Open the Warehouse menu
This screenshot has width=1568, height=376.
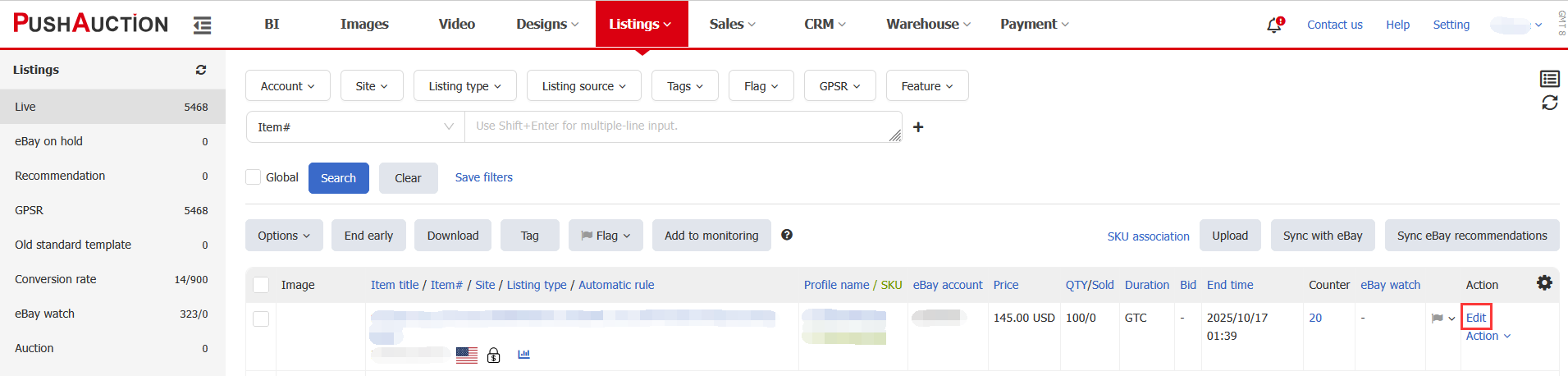[928, 24]
